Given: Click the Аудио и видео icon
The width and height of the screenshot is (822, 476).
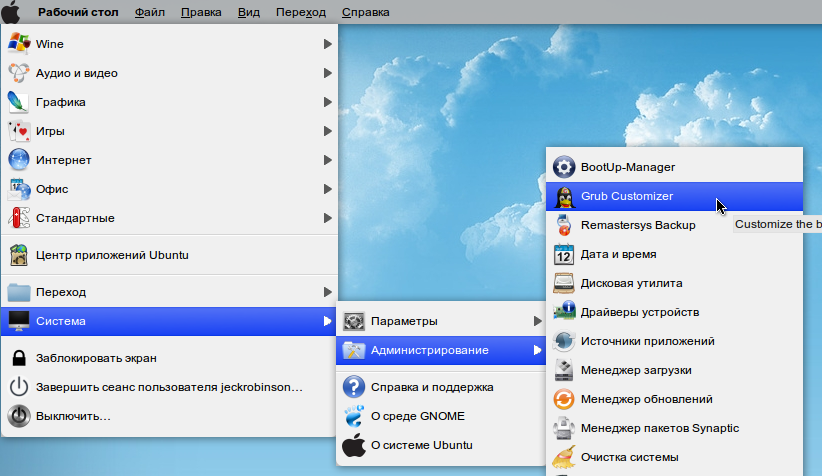Looking at the screenshot, I should coord(19,73).
